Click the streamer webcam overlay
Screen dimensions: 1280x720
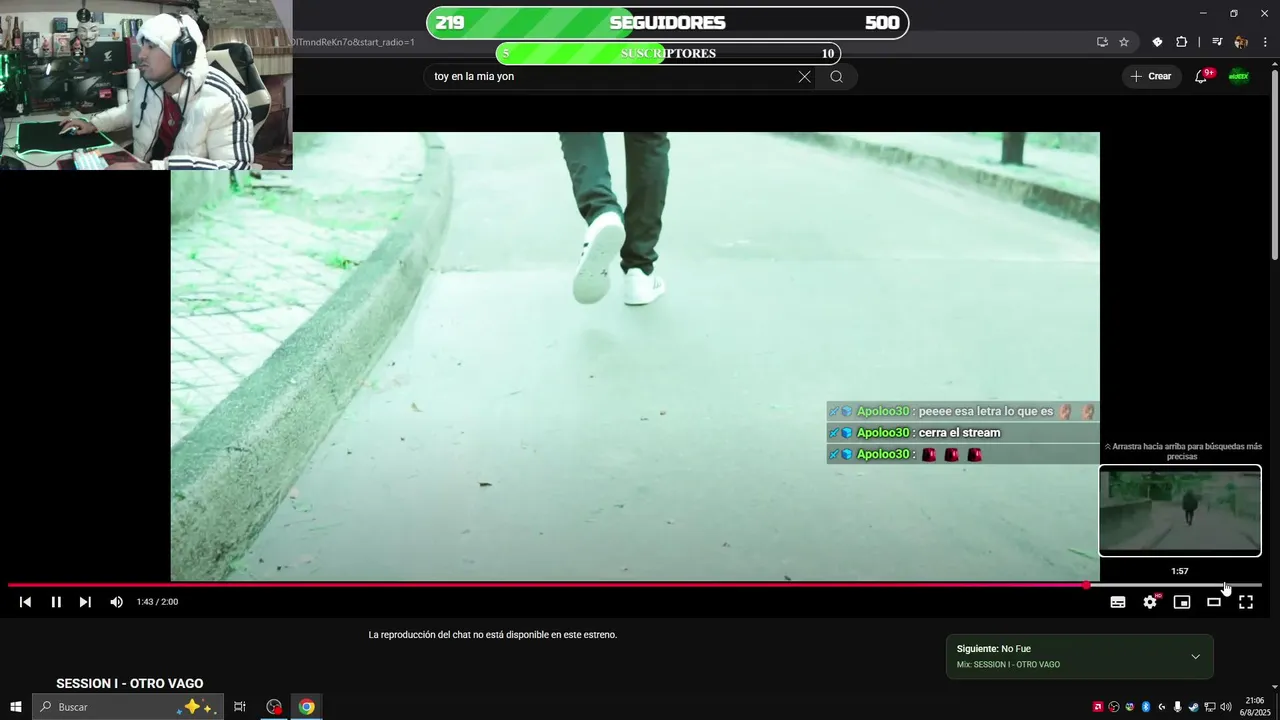[146, 85]
